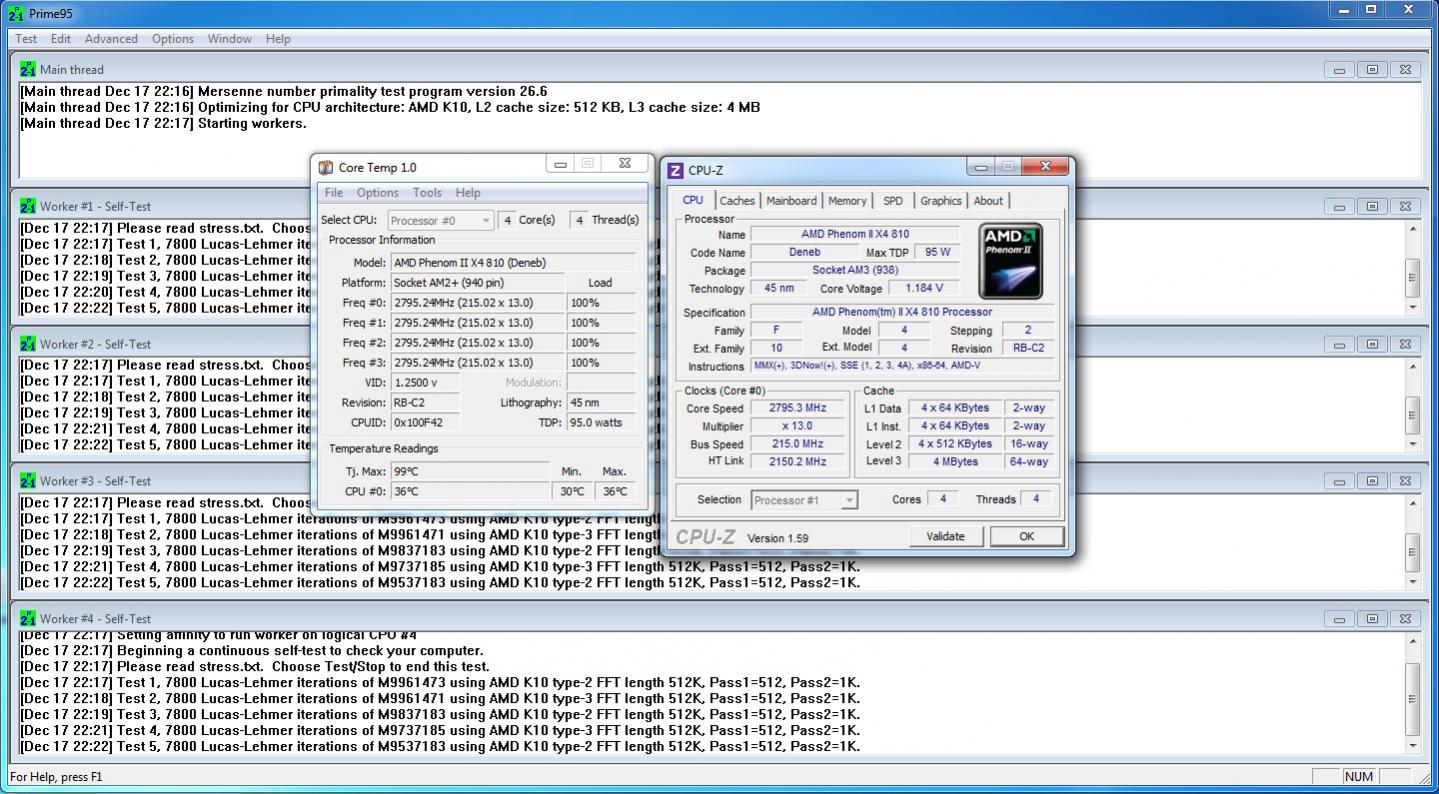The height and width of the screenshot is (794, 1439).
Task: Switch to the Mainboard tab in CPU-Z
Action: point(791,201)
